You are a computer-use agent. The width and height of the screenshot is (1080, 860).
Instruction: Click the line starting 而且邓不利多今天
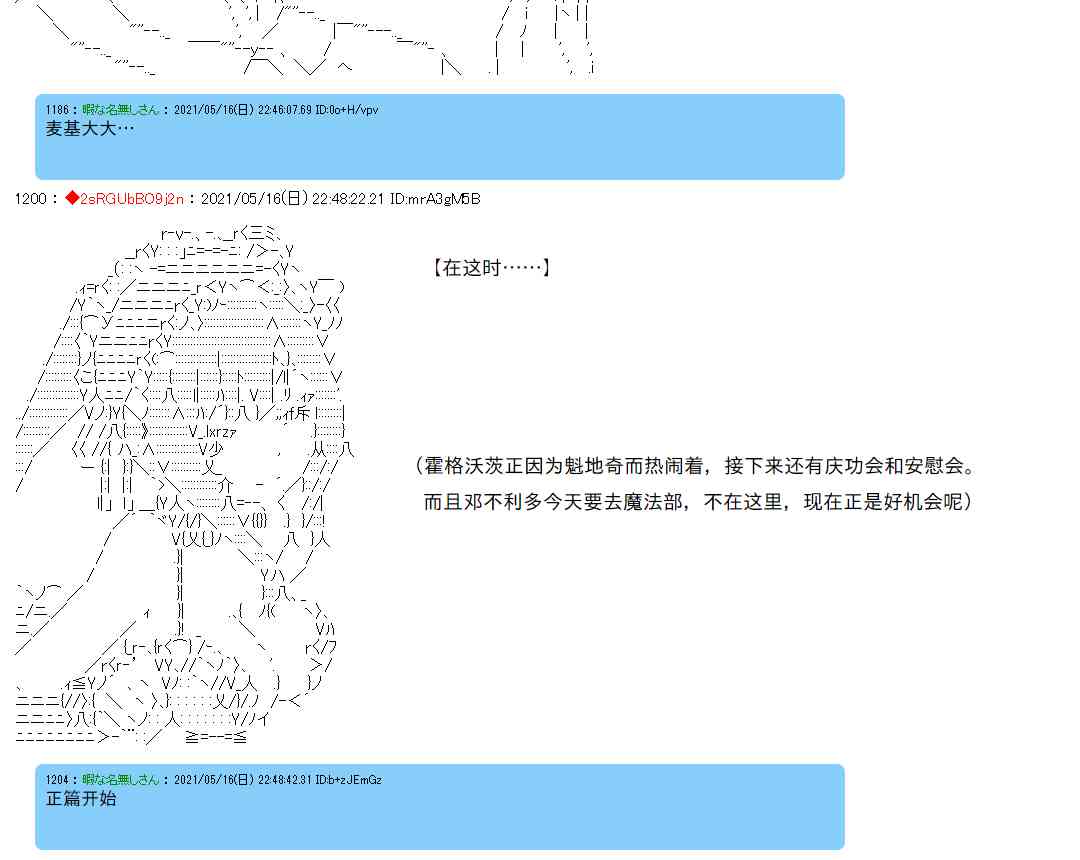pyautogui.click(x=697, y=502)
